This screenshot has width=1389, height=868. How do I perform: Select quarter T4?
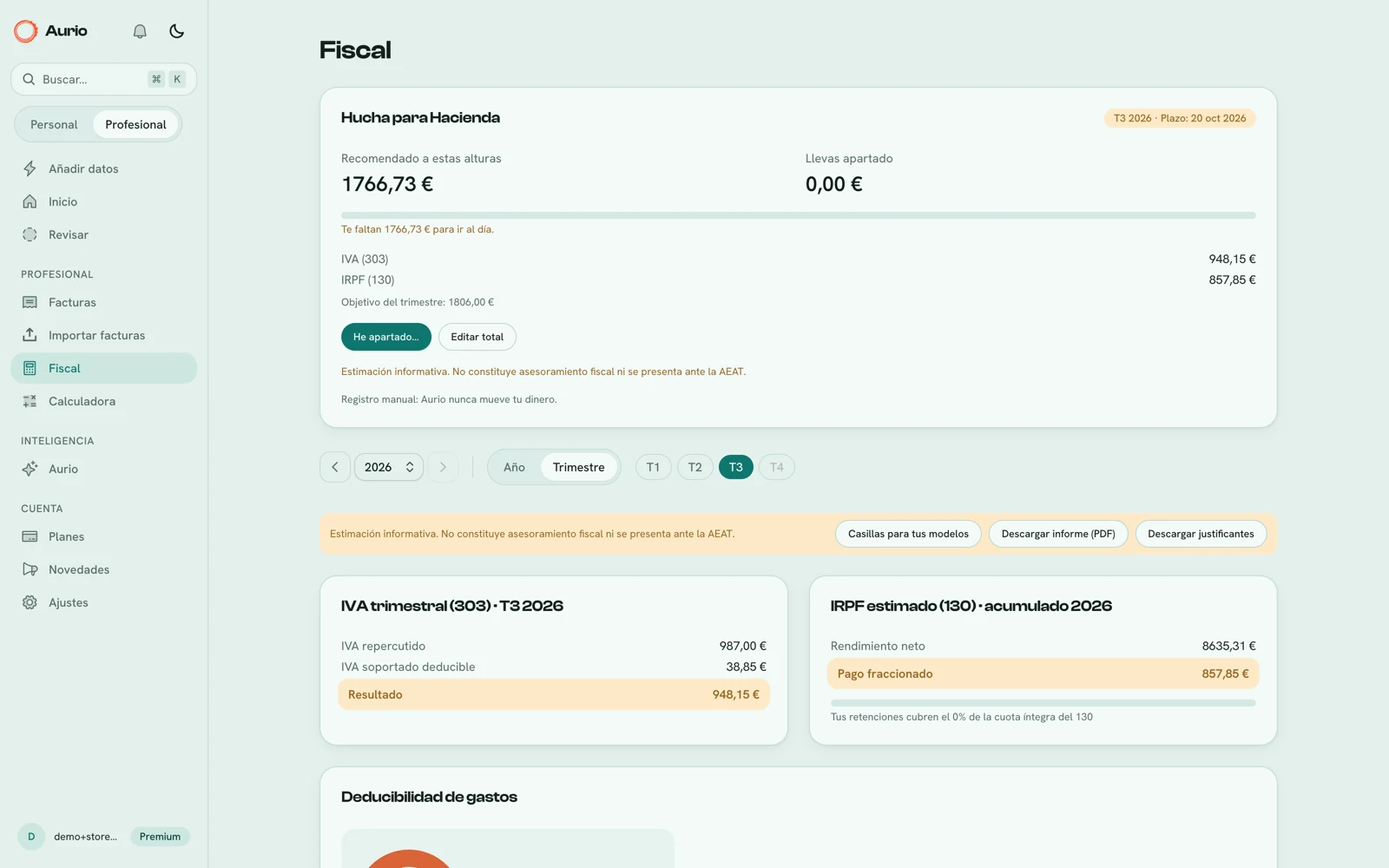(777, 467)
